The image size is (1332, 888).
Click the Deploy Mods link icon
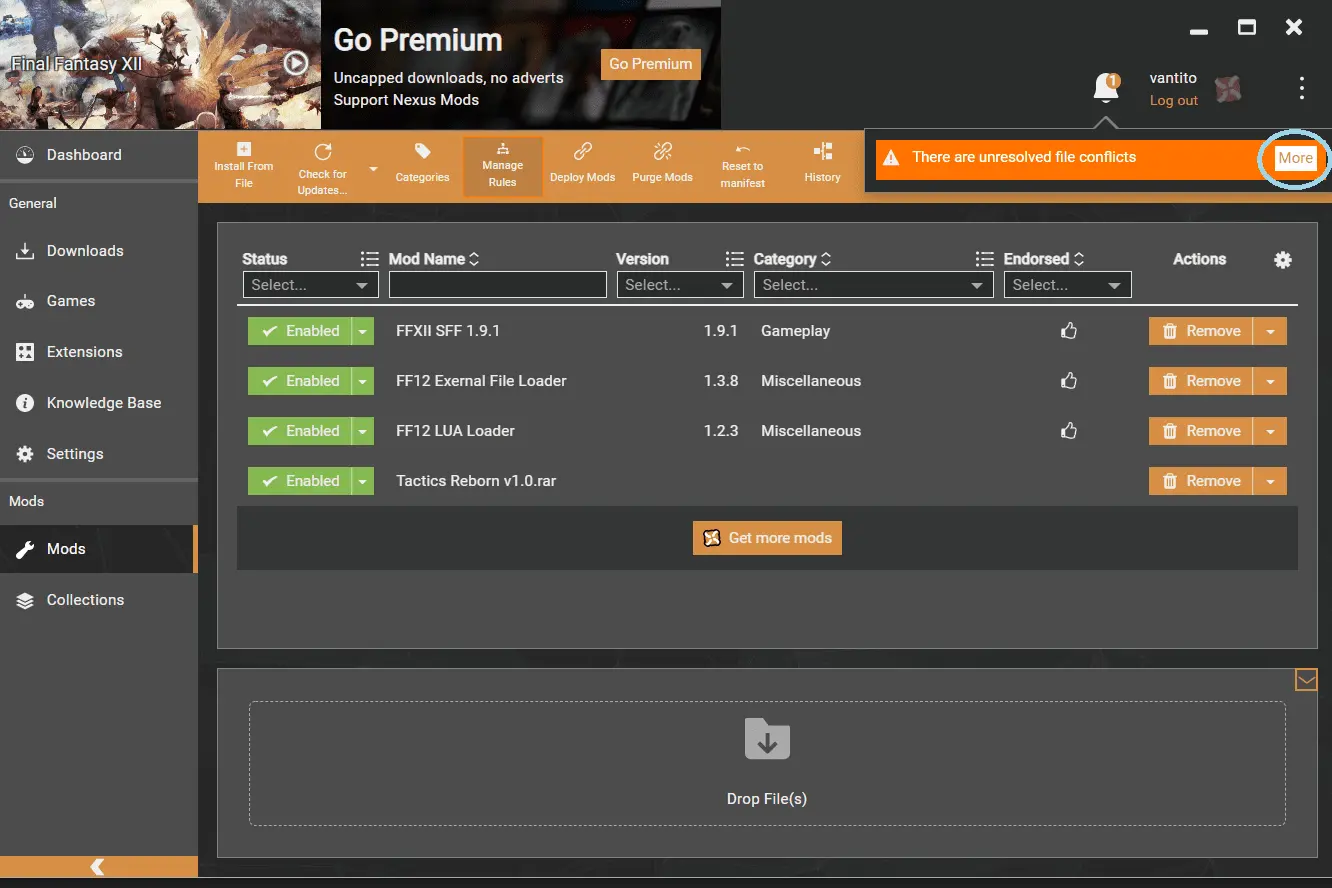582,151
